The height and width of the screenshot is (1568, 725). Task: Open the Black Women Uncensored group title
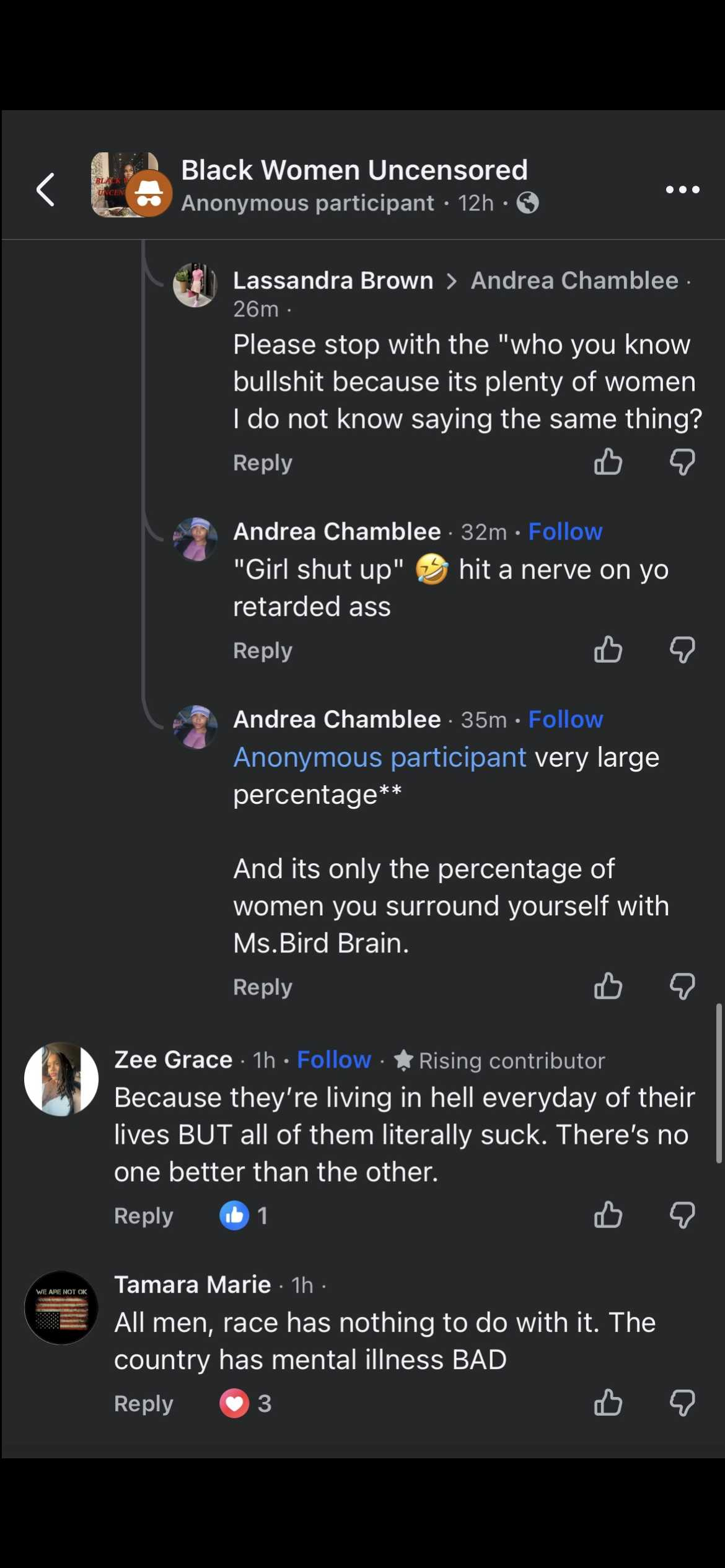pos(354,170)
